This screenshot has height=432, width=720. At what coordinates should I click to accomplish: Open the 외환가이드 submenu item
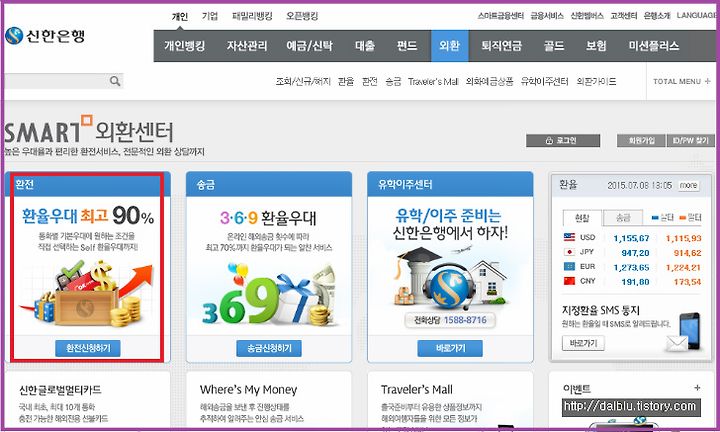pos(596,82)
